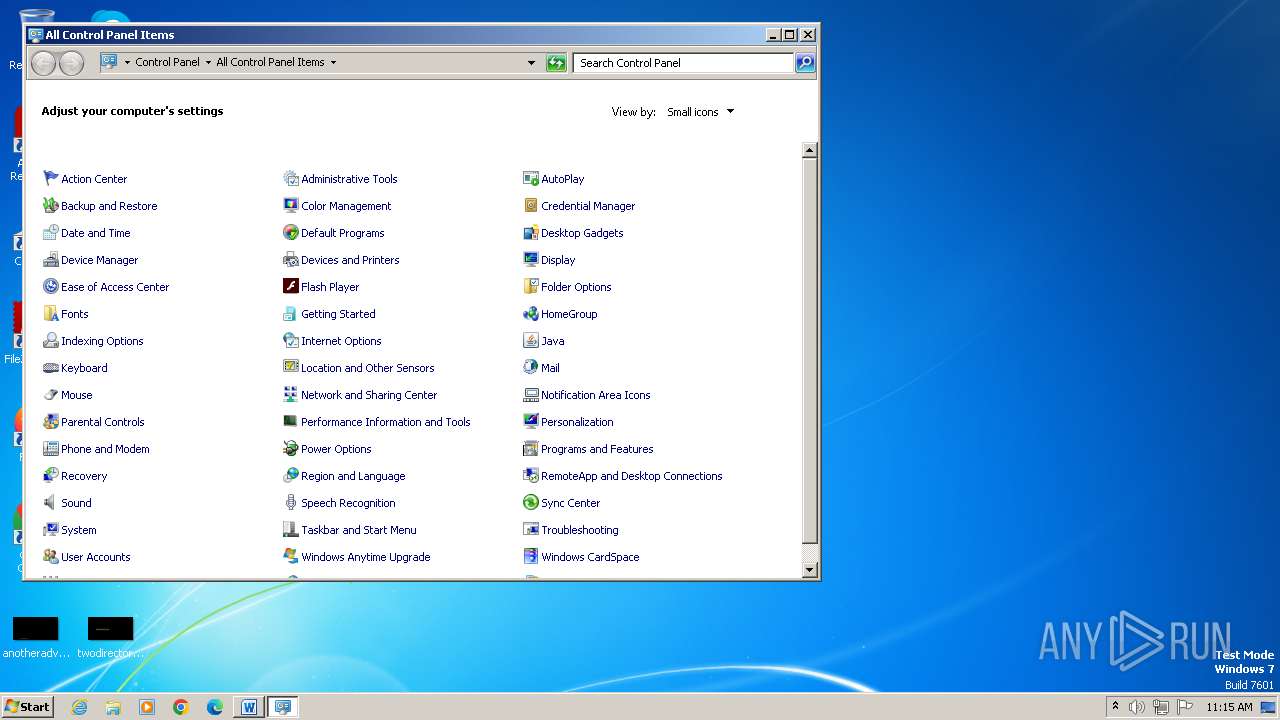The image size is (1280, 720).
Task: Open Google Chrome from taskbar
Action: click(181, 707)
